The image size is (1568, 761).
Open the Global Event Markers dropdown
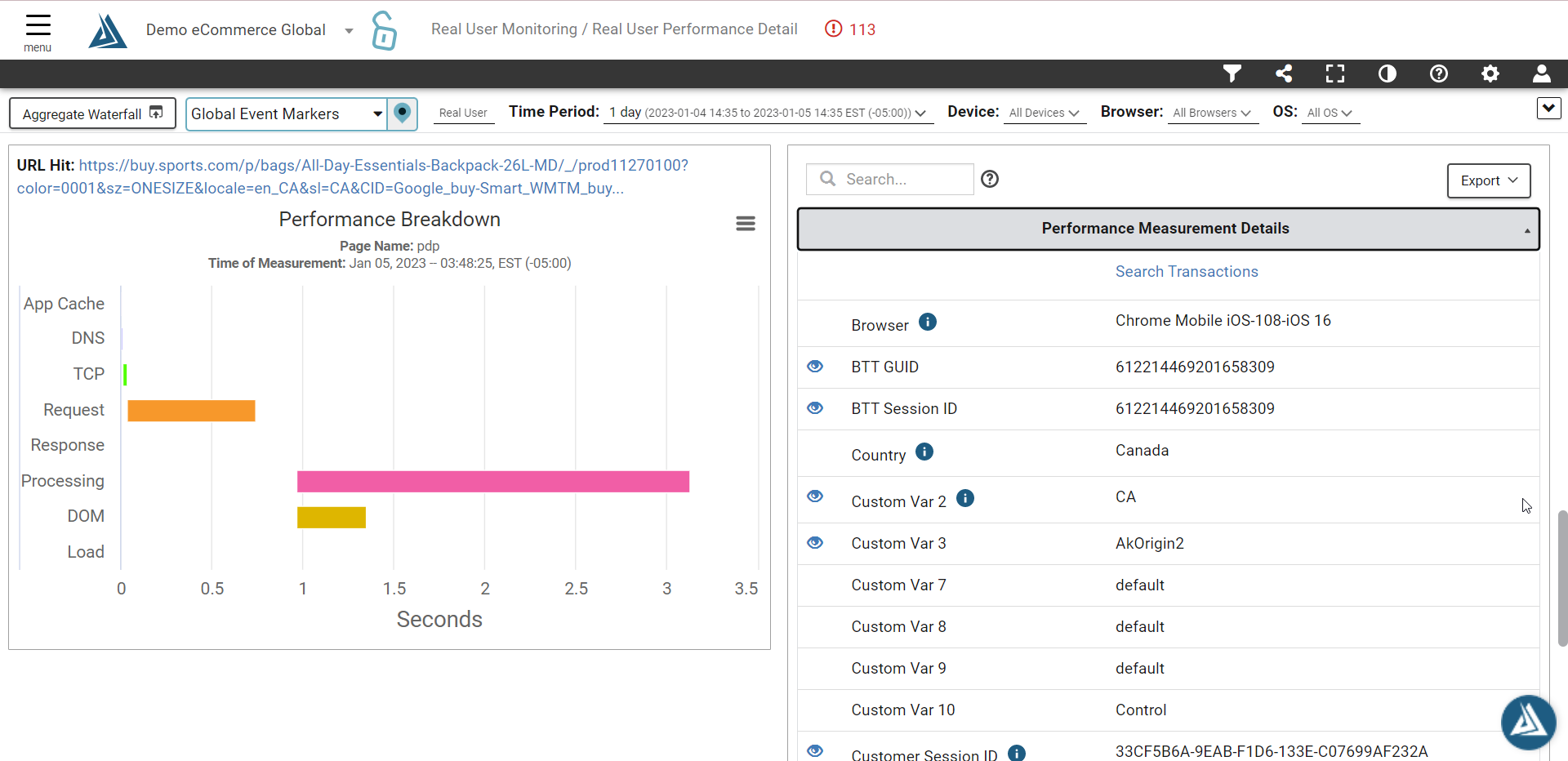[287, 114]
